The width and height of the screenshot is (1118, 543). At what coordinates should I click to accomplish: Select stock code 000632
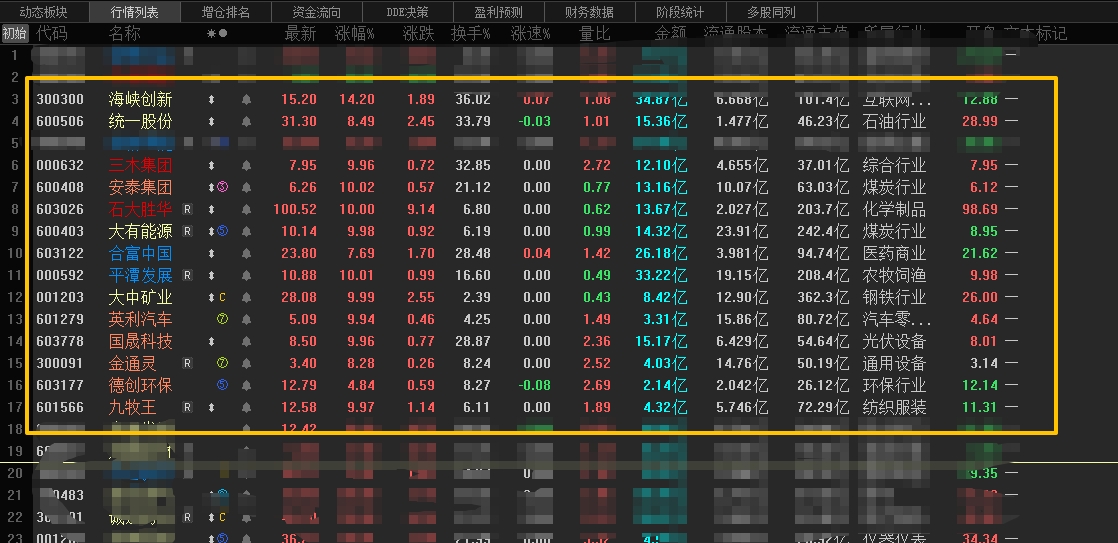60,165
